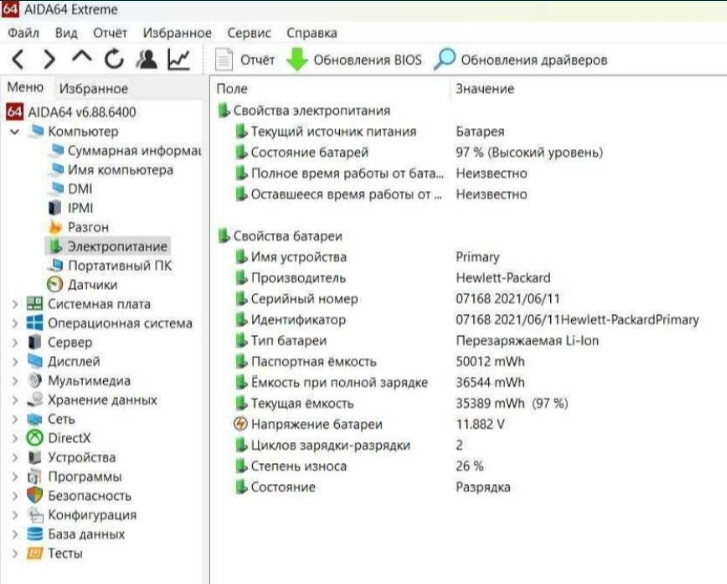
Task: Click the AIDA64 v6.88.6400 root icon
Action: click(x=14, y=112)
